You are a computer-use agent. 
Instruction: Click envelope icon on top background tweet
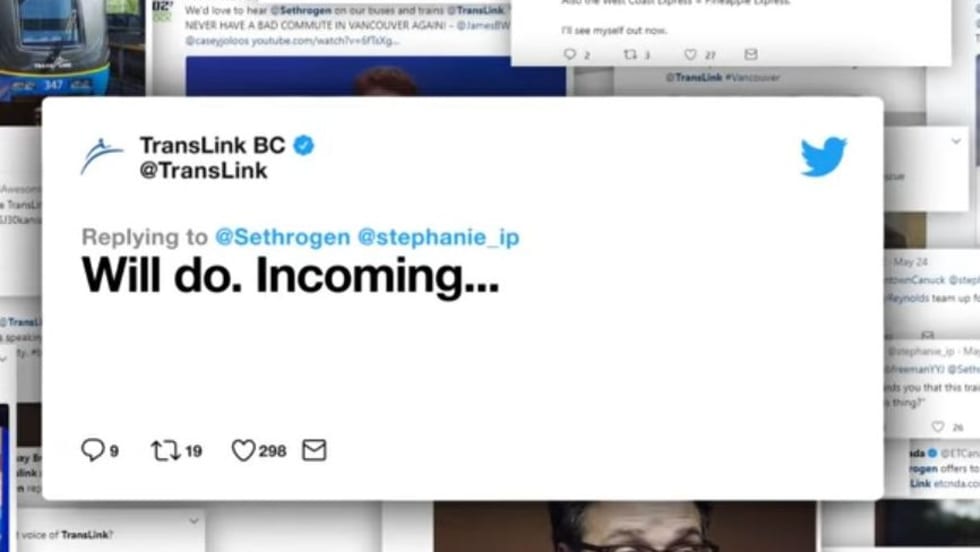pyautogui.click(x=751, y=54)
